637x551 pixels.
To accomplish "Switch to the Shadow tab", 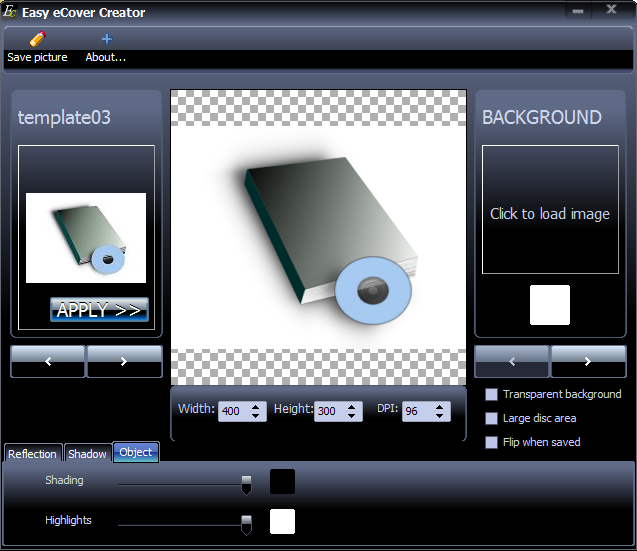I will coord(87,453).
